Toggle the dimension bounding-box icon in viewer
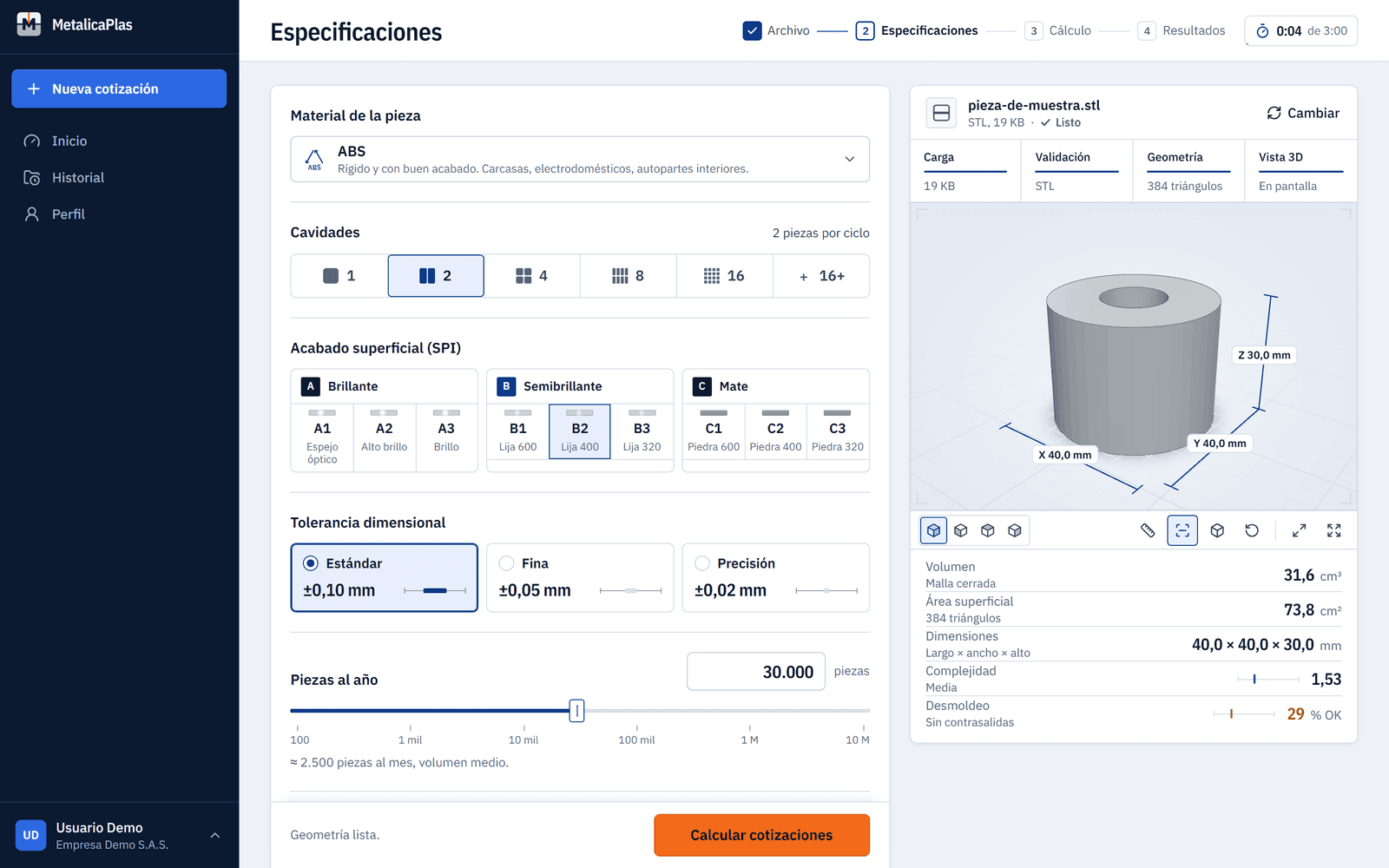The image size is (1389, 868). [1182, 530]
